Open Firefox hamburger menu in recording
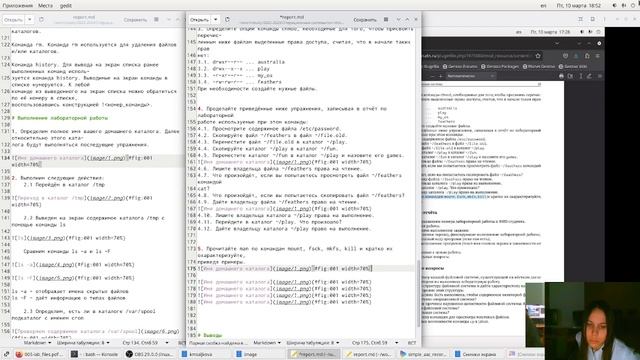The height and width of the screenshot is (360, 640). (x=599, y=56)
